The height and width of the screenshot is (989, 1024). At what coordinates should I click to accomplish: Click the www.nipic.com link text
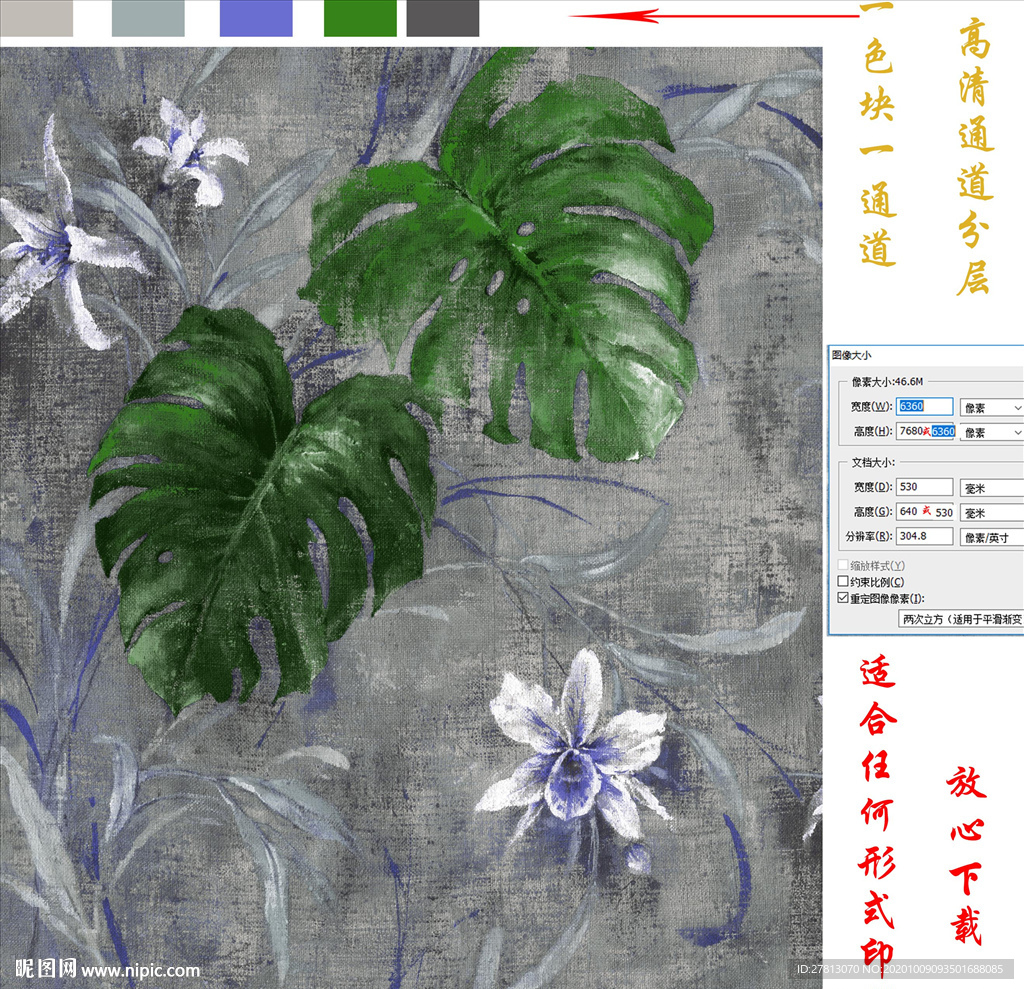click(x=141, y=971)
